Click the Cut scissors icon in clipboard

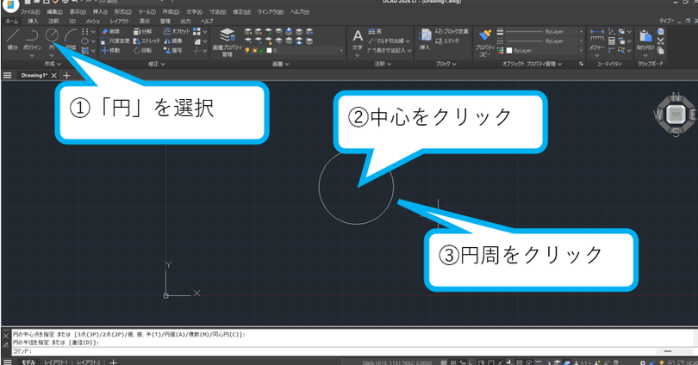click(x=661, y=41)
